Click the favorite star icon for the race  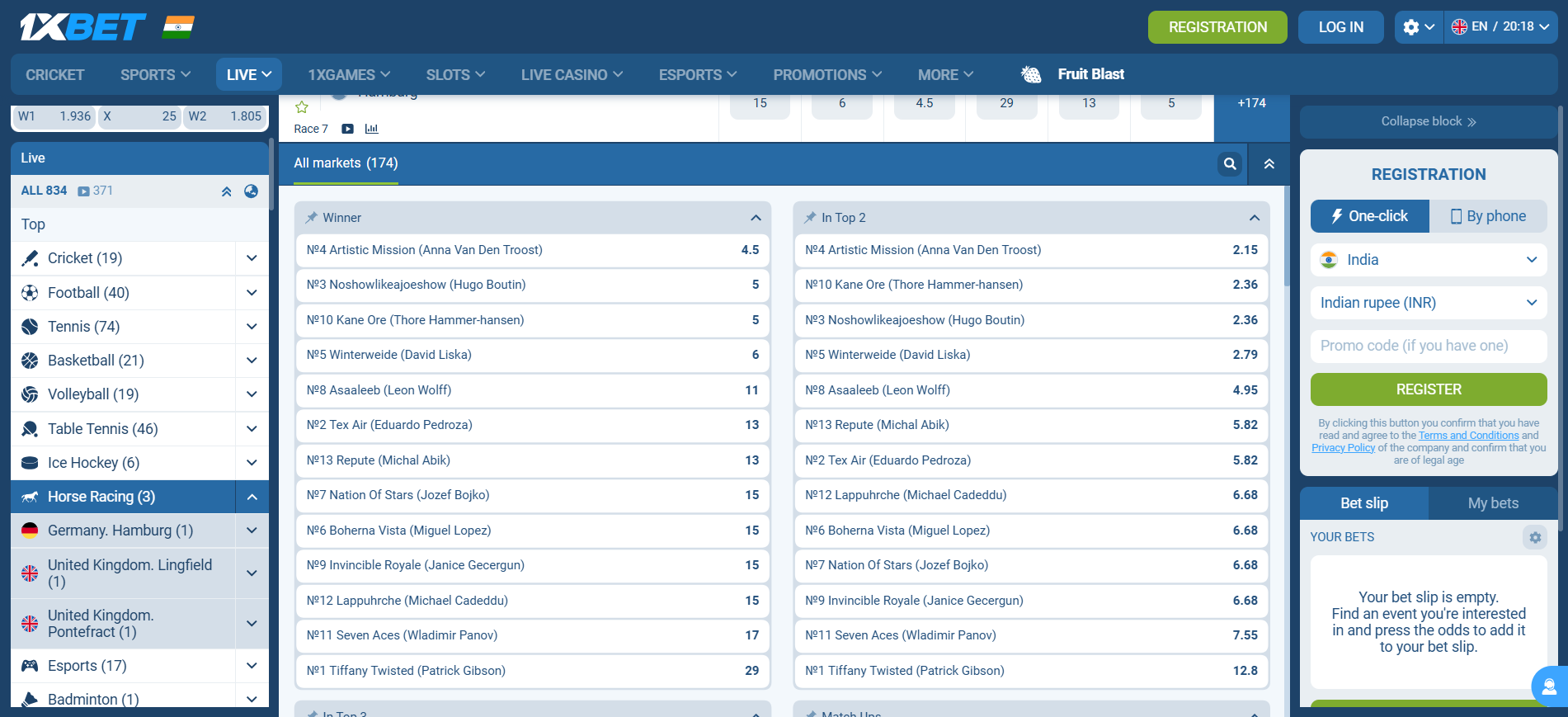coord(302,107)
